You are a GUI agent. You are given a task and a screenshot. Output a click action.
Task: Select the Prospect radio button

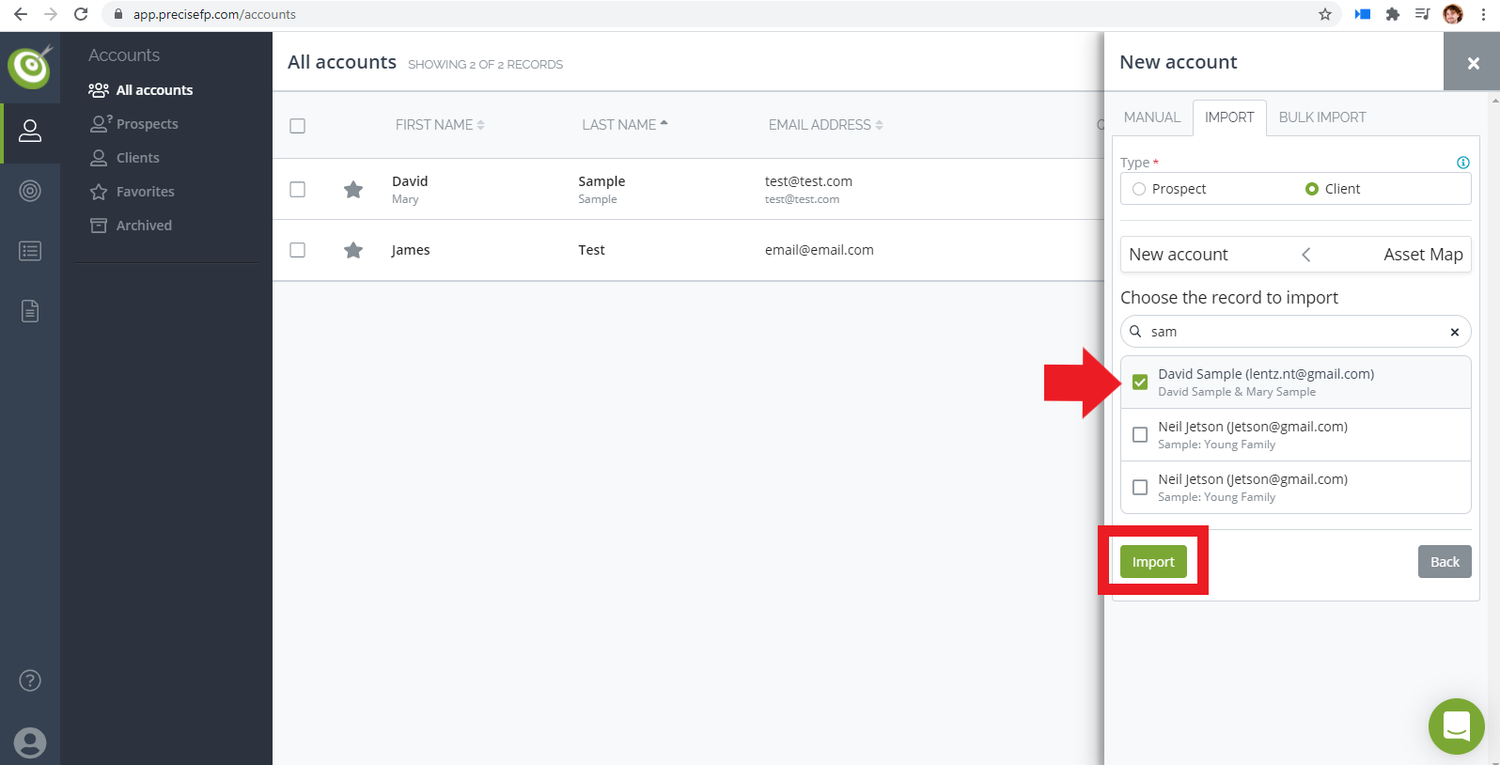coord(1139,188)
